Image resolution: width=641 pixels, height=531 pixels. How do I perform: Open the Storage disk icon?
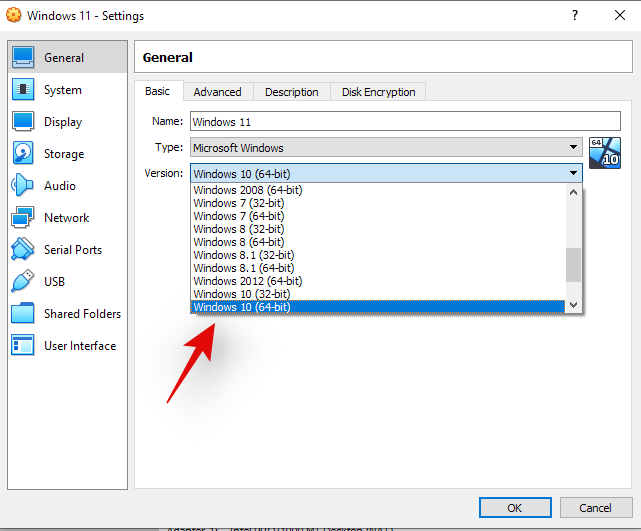(23, 154)
